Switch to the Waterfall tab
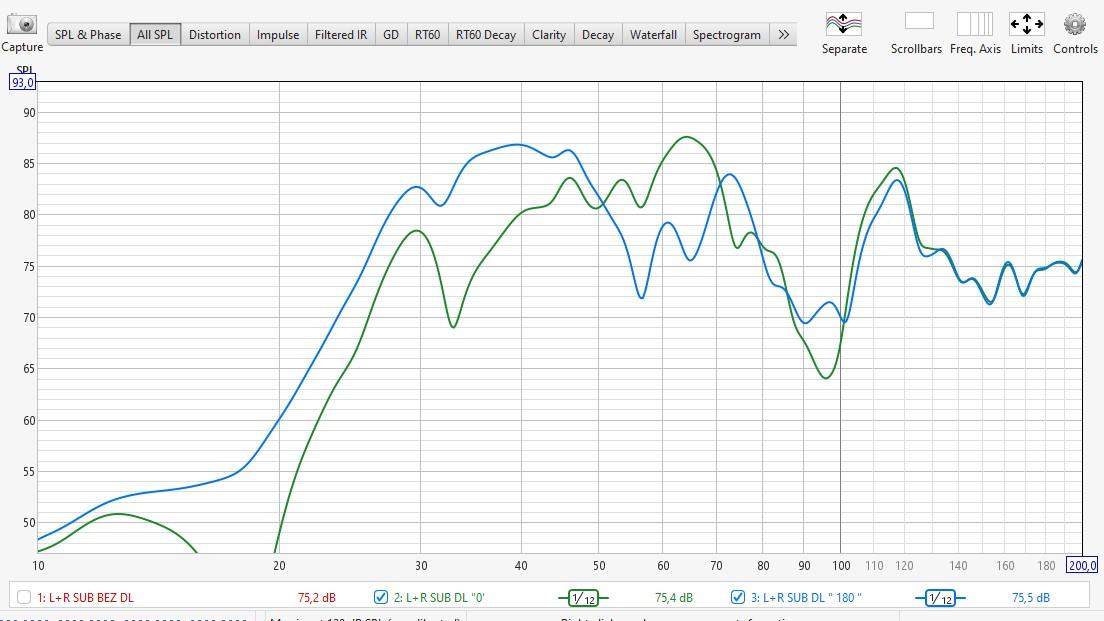Screen dimensions: 1104x621 [x=653, y=35]
